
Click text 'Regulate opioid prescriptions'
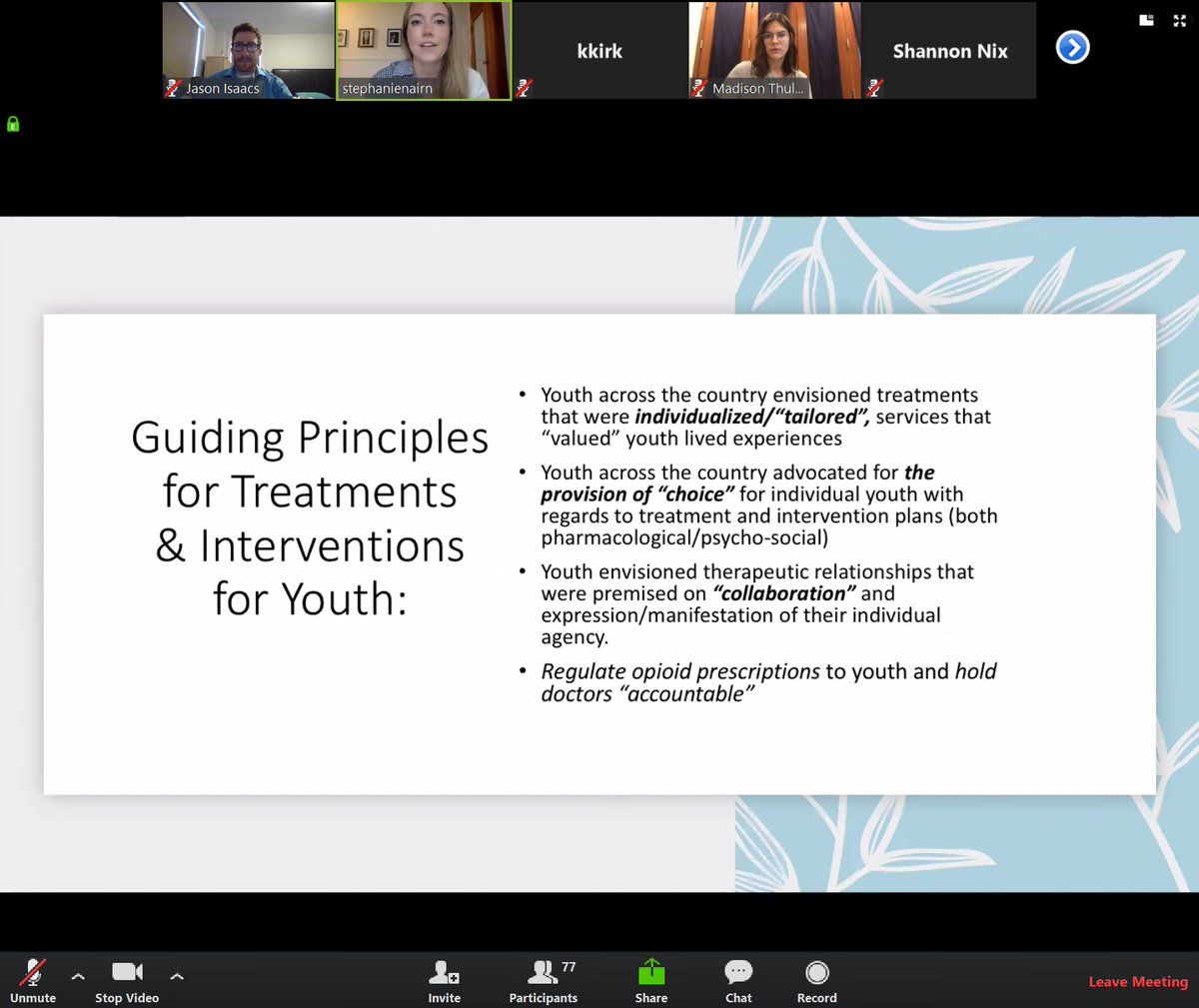point(680,671)
